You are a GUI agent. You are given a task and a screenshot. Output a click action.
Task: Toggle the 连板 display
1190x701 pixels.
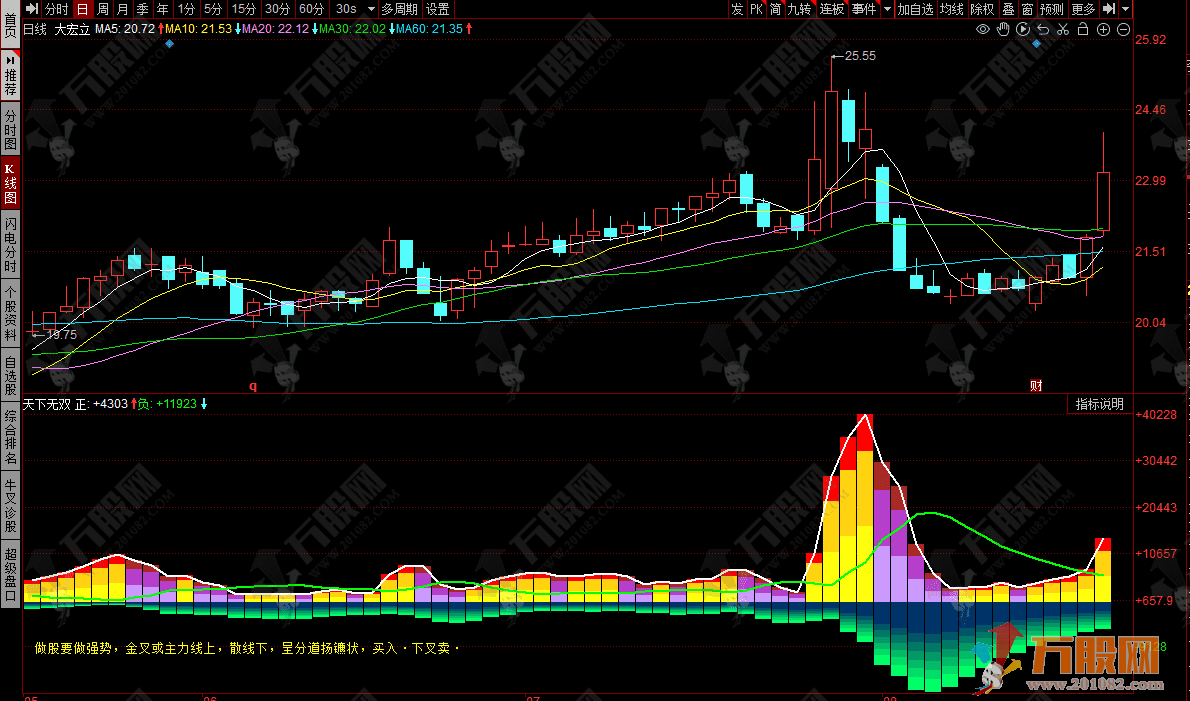click(832, 9)
